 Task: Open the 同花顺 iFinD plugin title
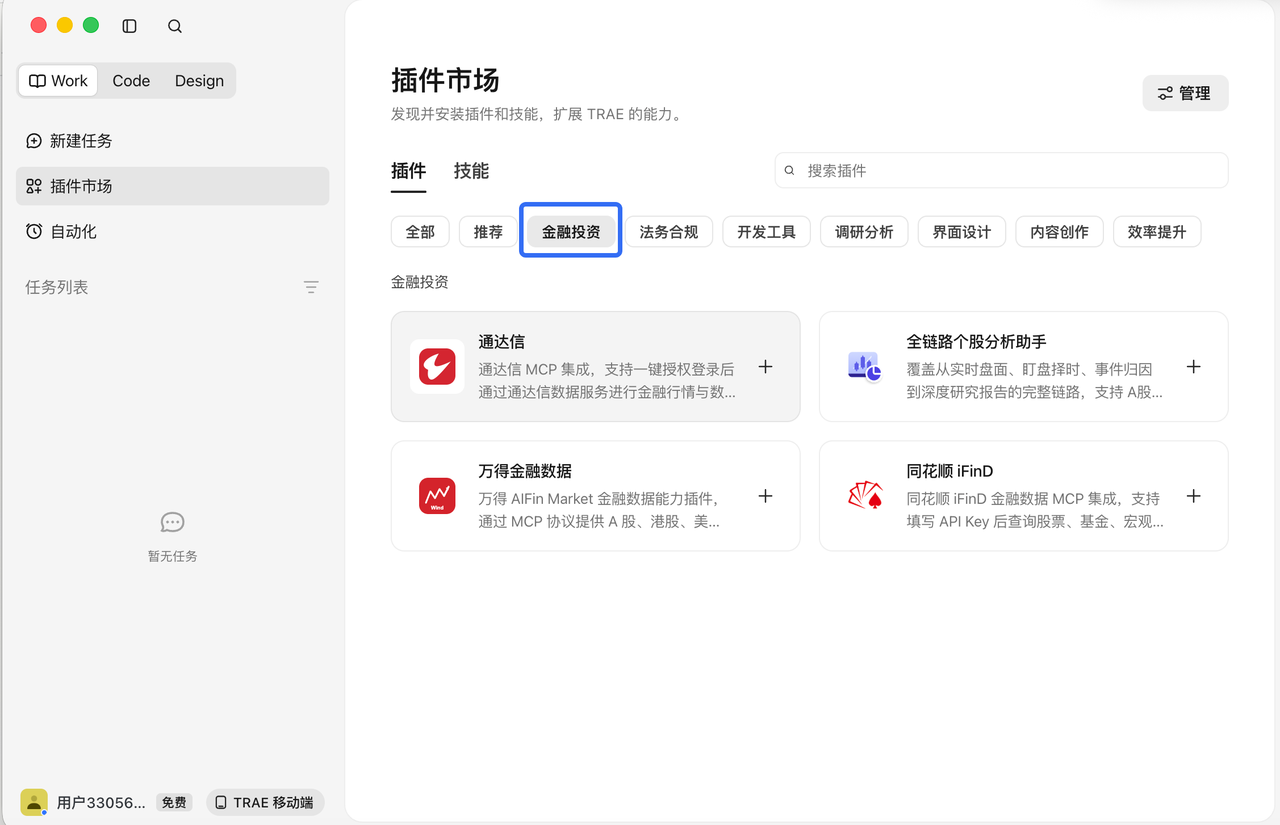(x=950, y=471)
